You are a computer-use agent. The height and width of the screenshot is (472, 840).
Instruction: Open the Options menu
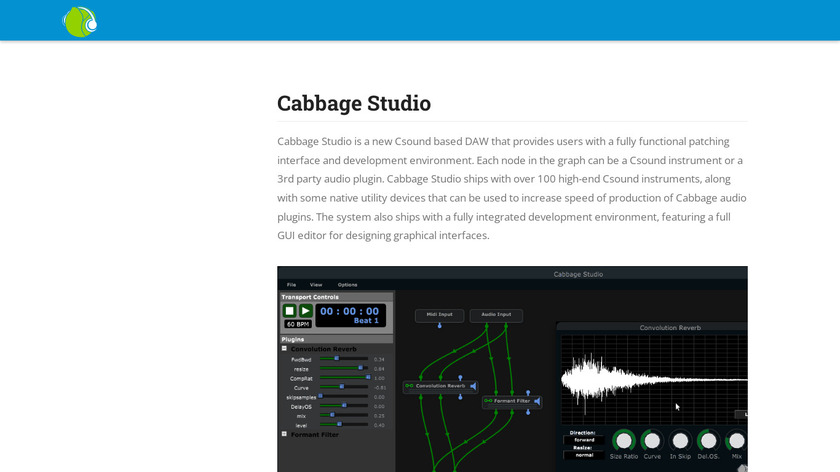point(347,285)
